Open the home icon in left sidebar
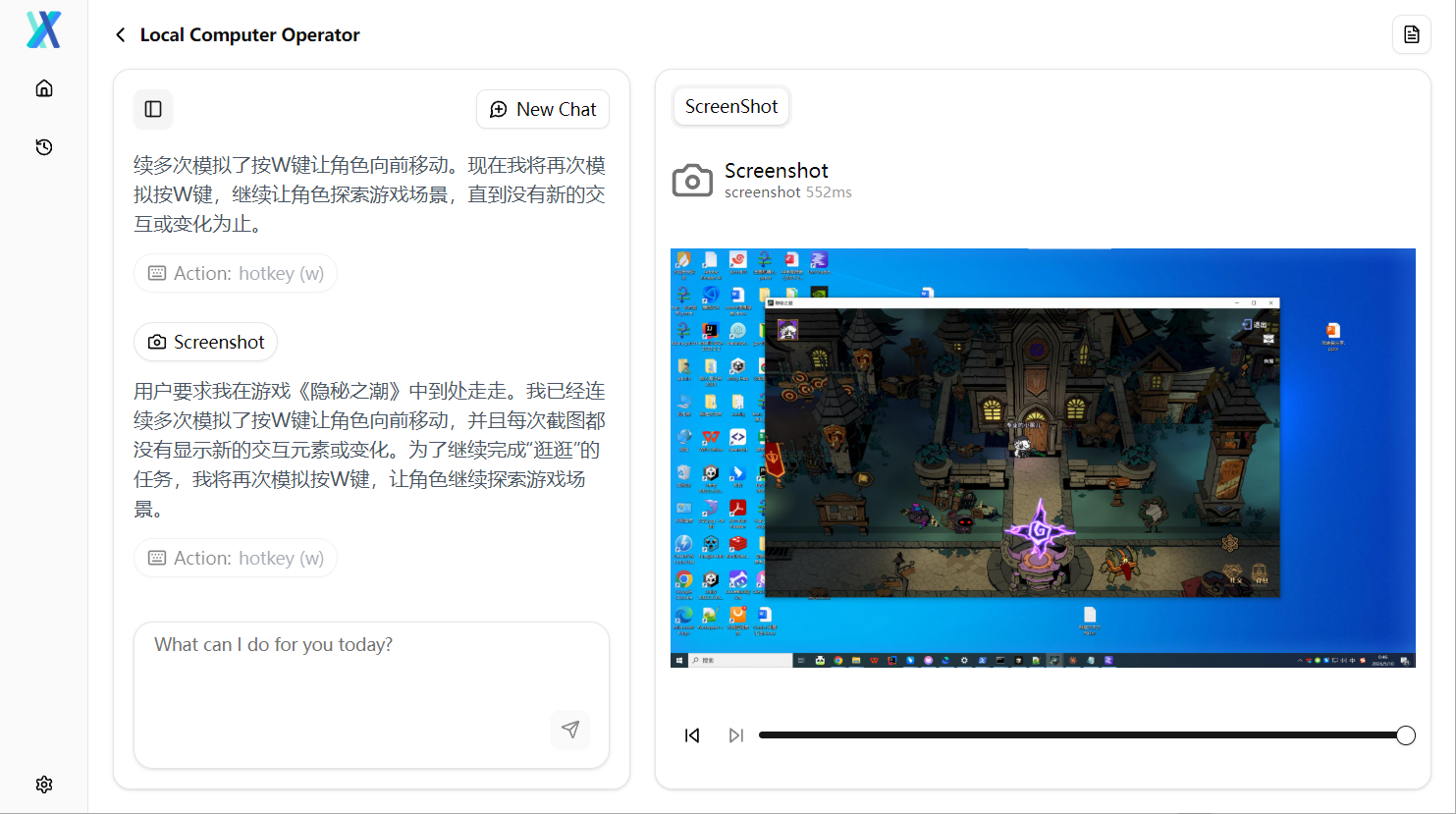 point(44,88)
